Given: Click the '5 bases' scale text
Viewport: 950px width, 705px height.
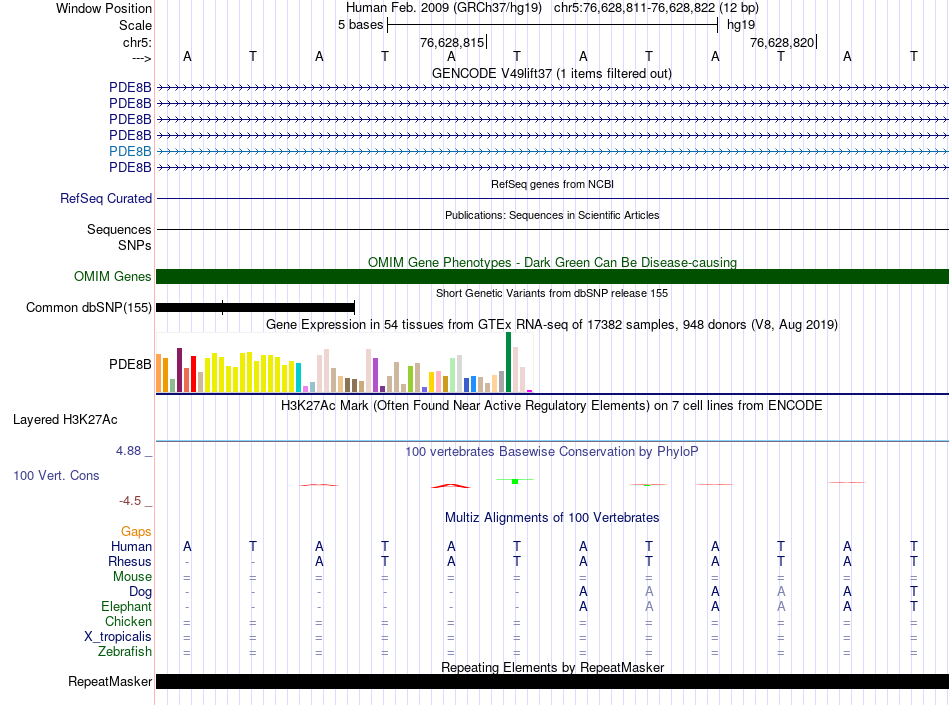Looking at the screenshot, I should click(360, 25).
